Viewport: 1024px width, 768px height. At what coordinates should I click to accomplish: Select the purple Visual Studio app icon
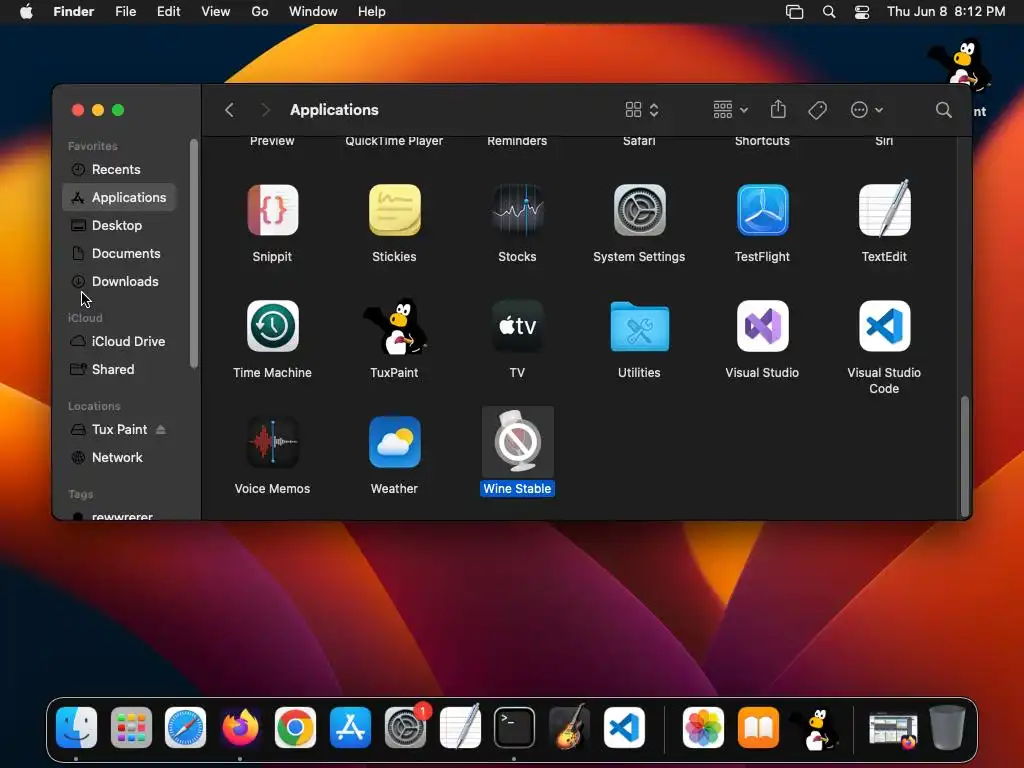[762, 326]
